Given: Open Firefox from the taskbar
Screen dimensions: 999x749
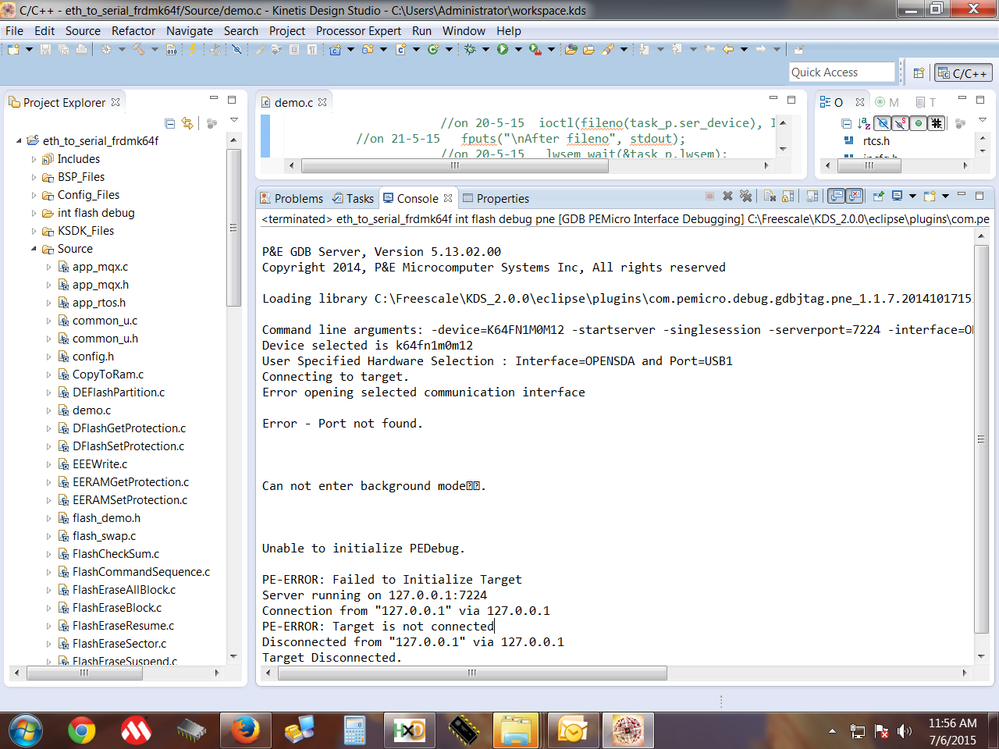Looking at the screenshot, I should 245,731.
